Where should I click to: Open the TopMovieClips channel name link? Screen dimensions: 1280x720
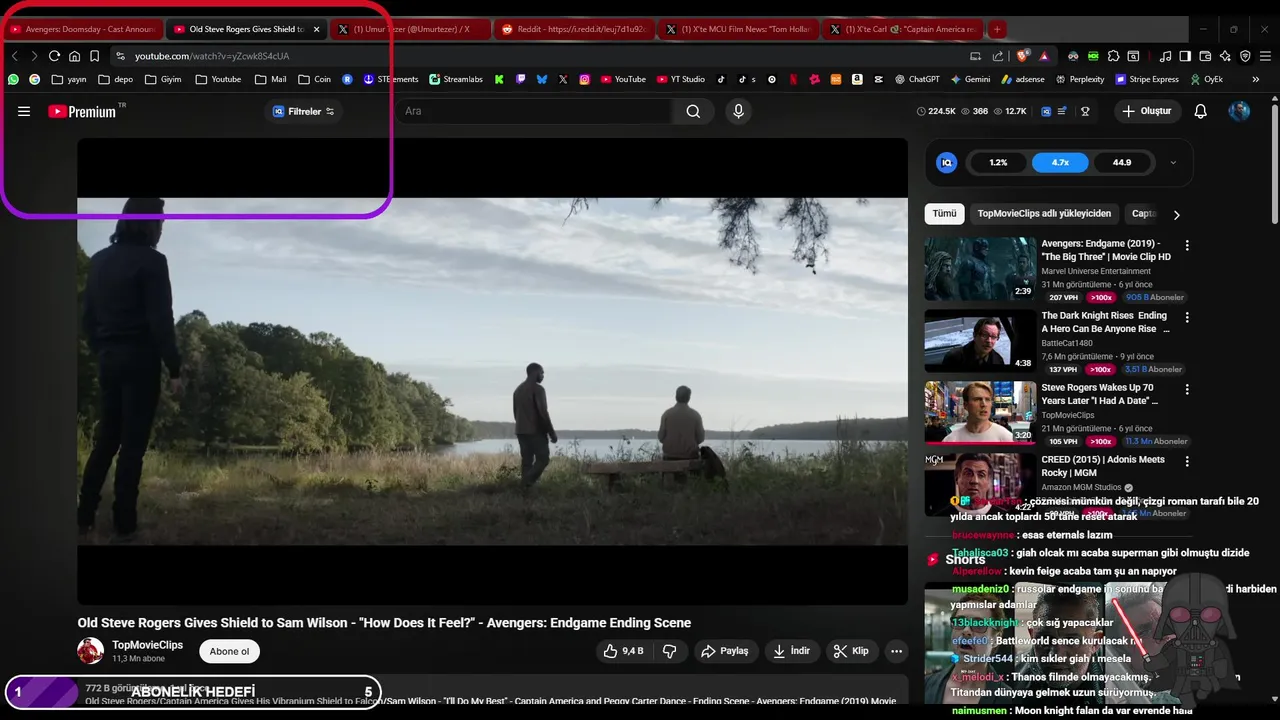tap(147, 645)
